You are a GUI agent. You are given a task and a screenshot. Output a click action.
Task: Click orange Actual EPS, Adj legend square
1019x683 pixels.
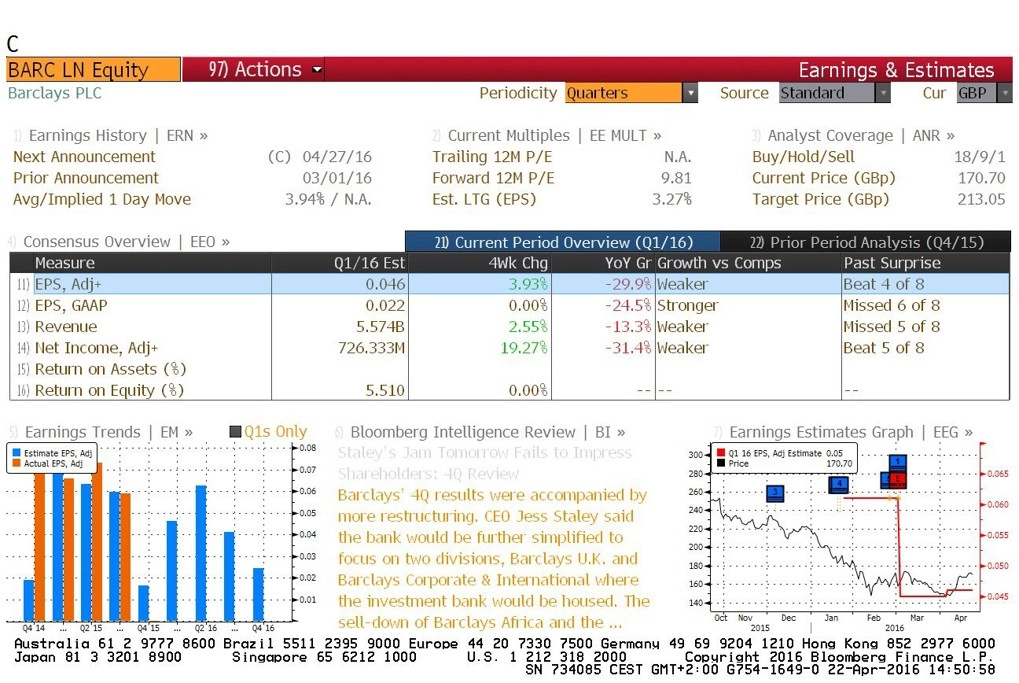tap(14, 464)
